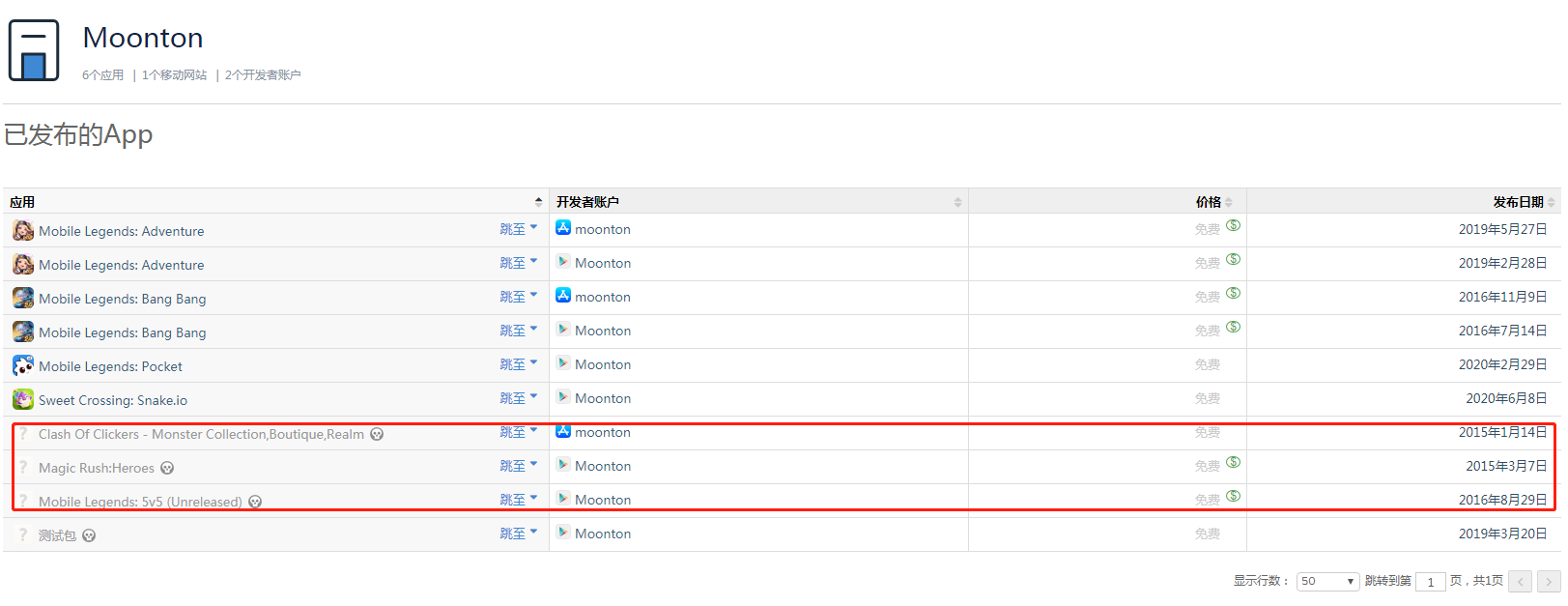Open developer account Moonton in Mobile Legends: Pocket row

(x=603, y=365)
